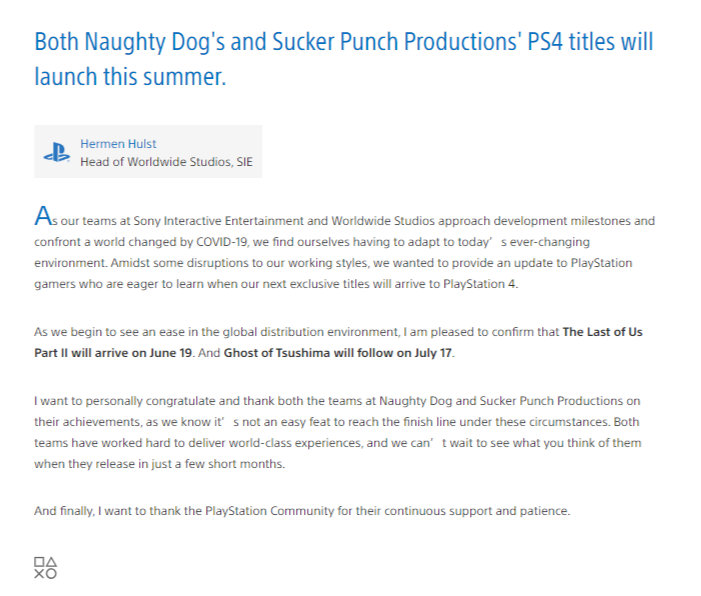Click the PlayStation logo icon beside author

57,152
